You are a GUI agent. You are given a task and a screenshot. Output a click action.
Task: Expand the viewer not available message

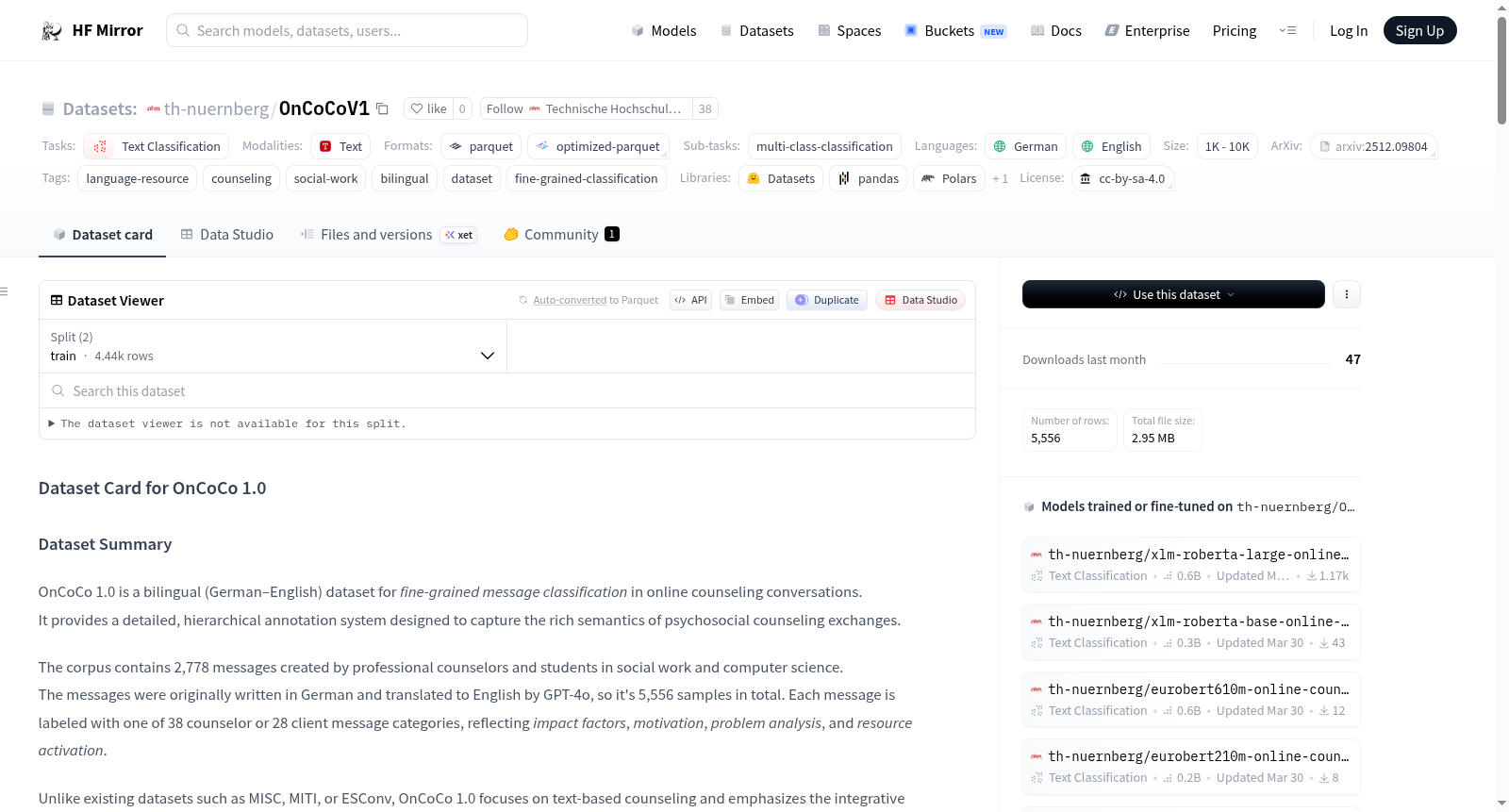tap(227, 424)
